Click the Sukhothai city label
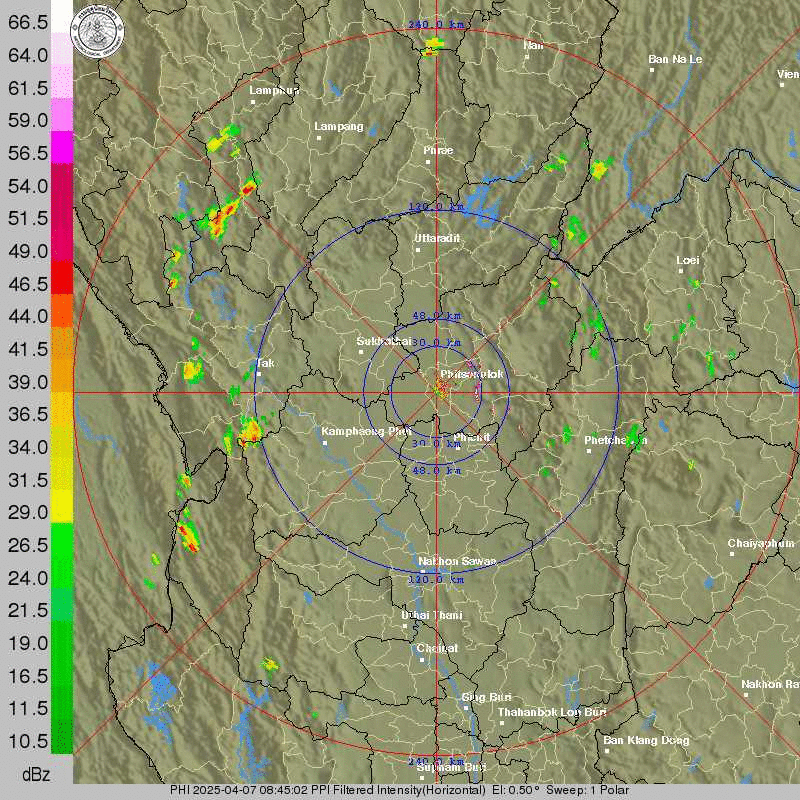This screenshot has height=800, width=800. (384, 341)
